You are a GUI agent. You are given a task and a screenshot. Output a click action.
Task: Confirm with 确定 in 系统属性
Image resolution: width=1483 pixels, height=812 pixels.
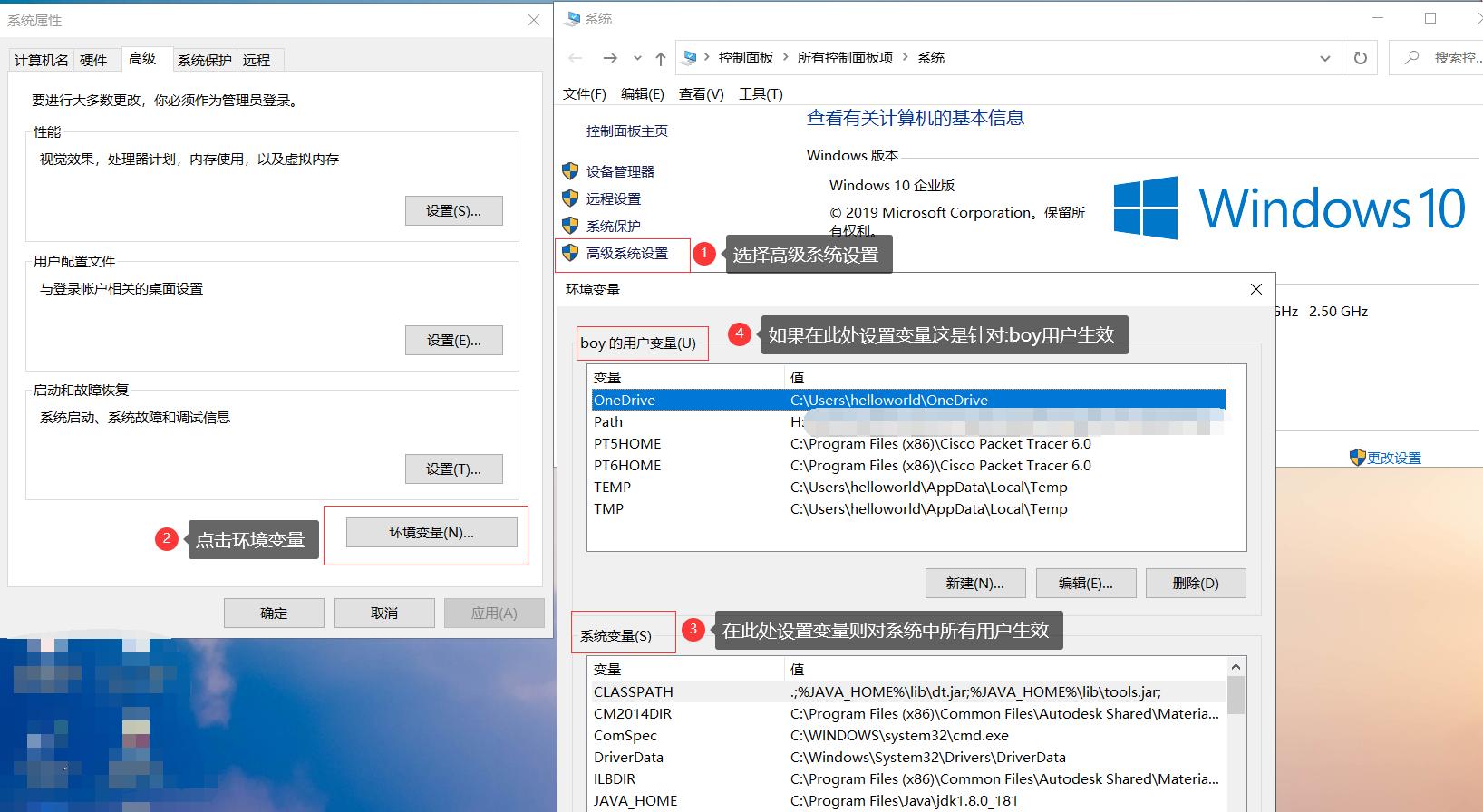tap(274, 614)
